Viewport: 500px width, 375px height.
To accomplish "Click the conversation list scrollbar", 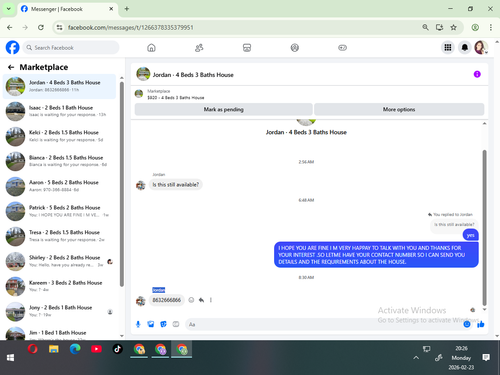I will pyautogui.click(x=122, y=184).
